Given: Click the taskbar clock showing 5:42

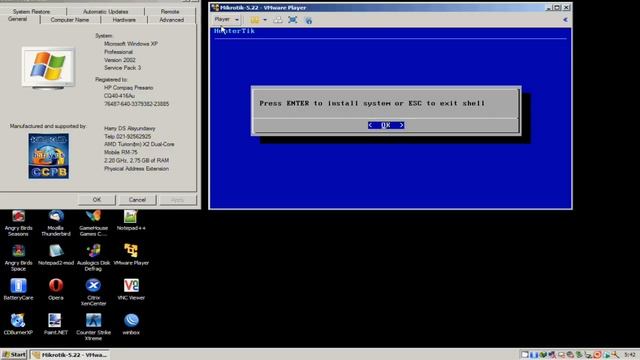Looking at the screenshot, I should (629, 355).
